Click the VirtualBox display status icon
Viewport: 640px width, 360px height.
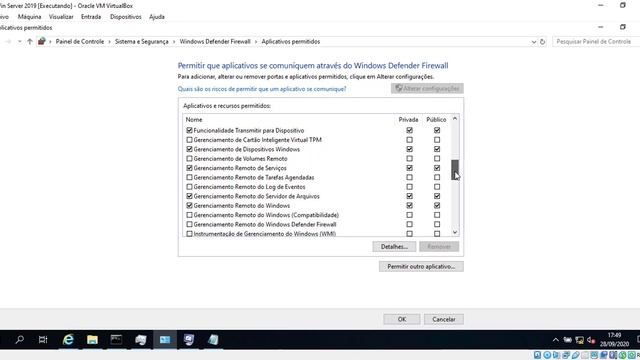pyautogui.click(x=594, y=355)
